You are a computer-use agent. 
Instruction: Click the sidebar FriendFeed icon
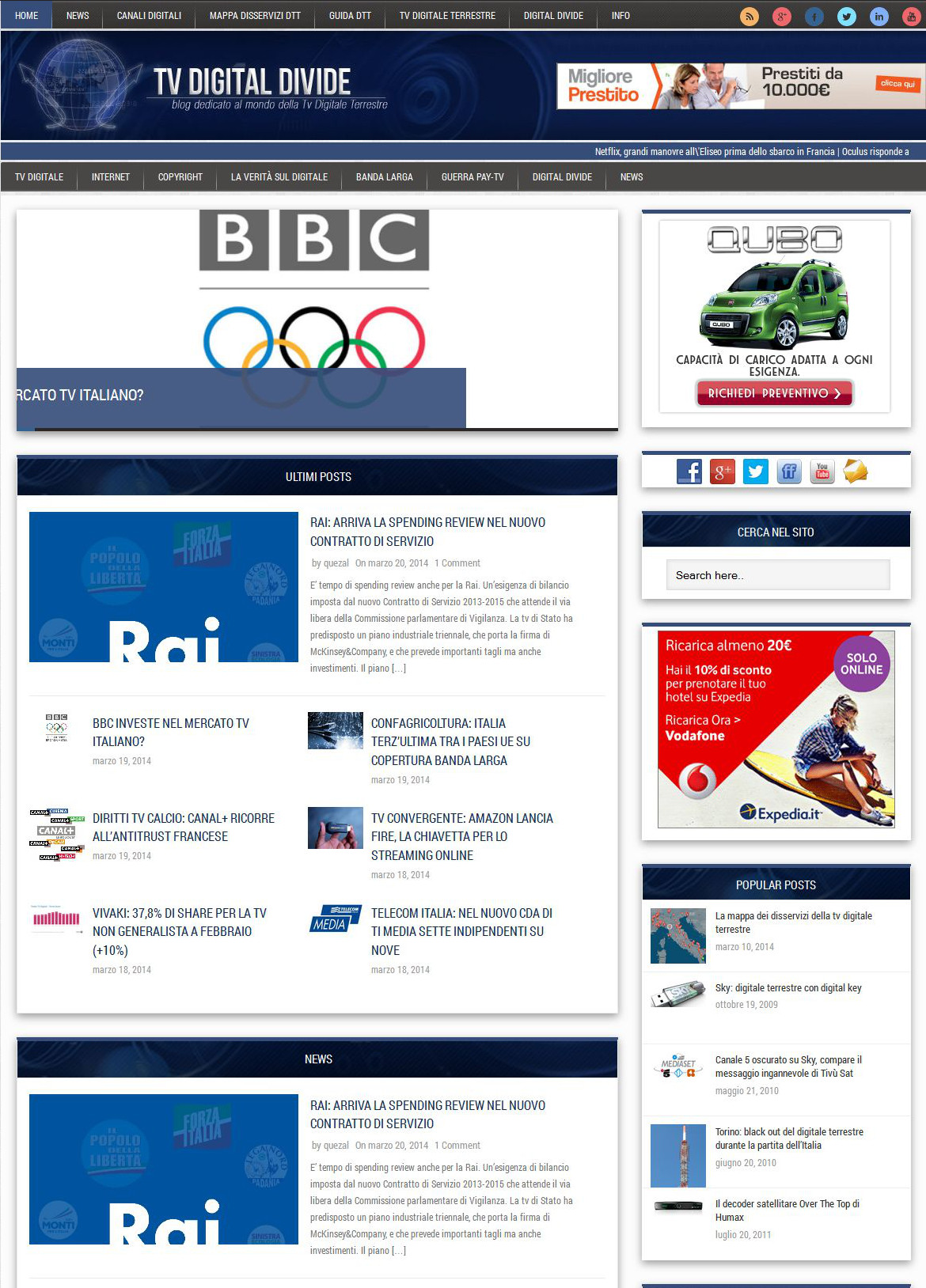coord(789,472)
